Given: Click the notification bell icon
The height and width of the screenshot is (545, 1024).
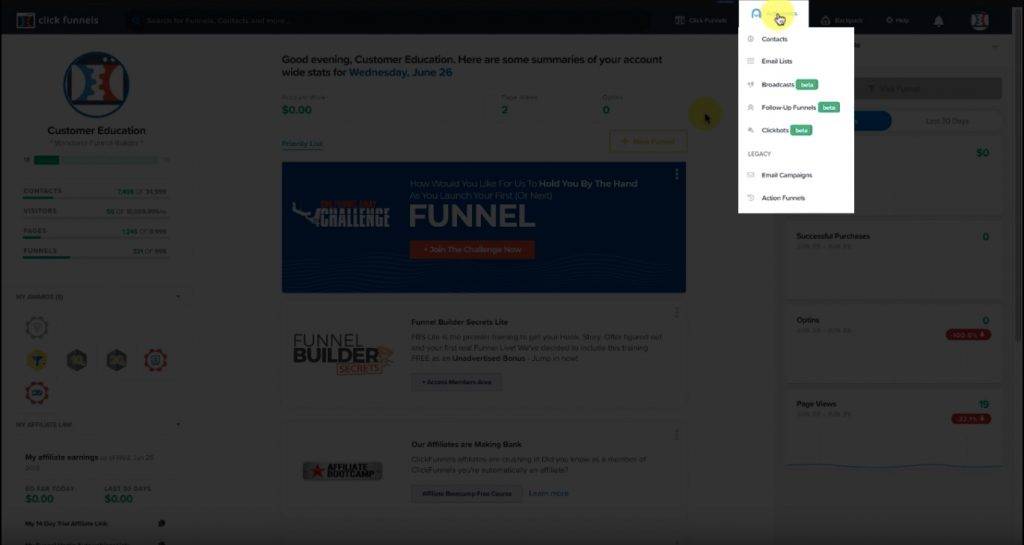Looking at the screenshot, I should (938, 21).
